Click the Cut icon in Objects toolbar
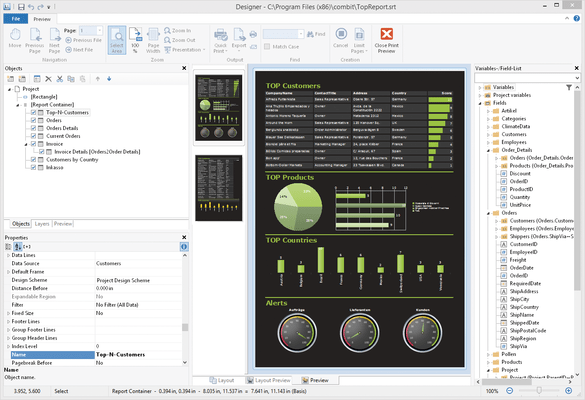Screen dimensions: 585x400 [60, 79]
